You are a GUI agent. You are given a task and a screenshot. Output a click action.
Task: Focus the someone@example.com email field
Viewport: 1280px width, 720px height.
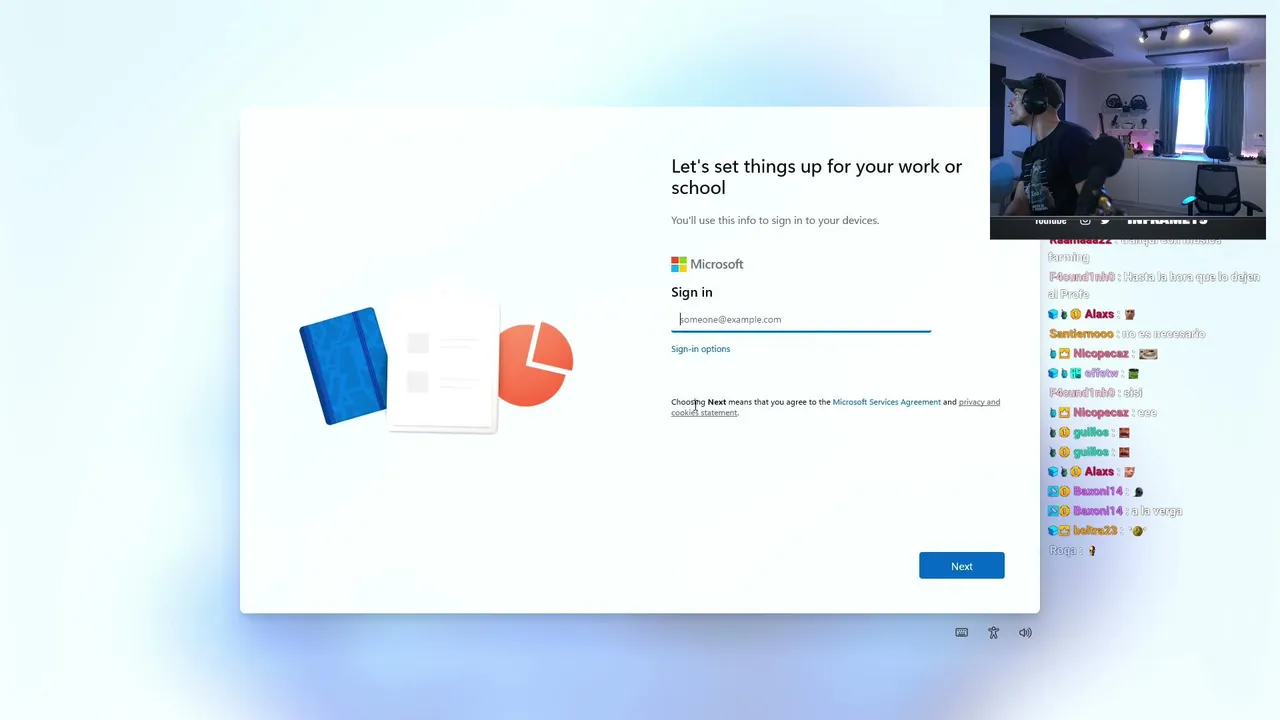click(x=801, y=319)
